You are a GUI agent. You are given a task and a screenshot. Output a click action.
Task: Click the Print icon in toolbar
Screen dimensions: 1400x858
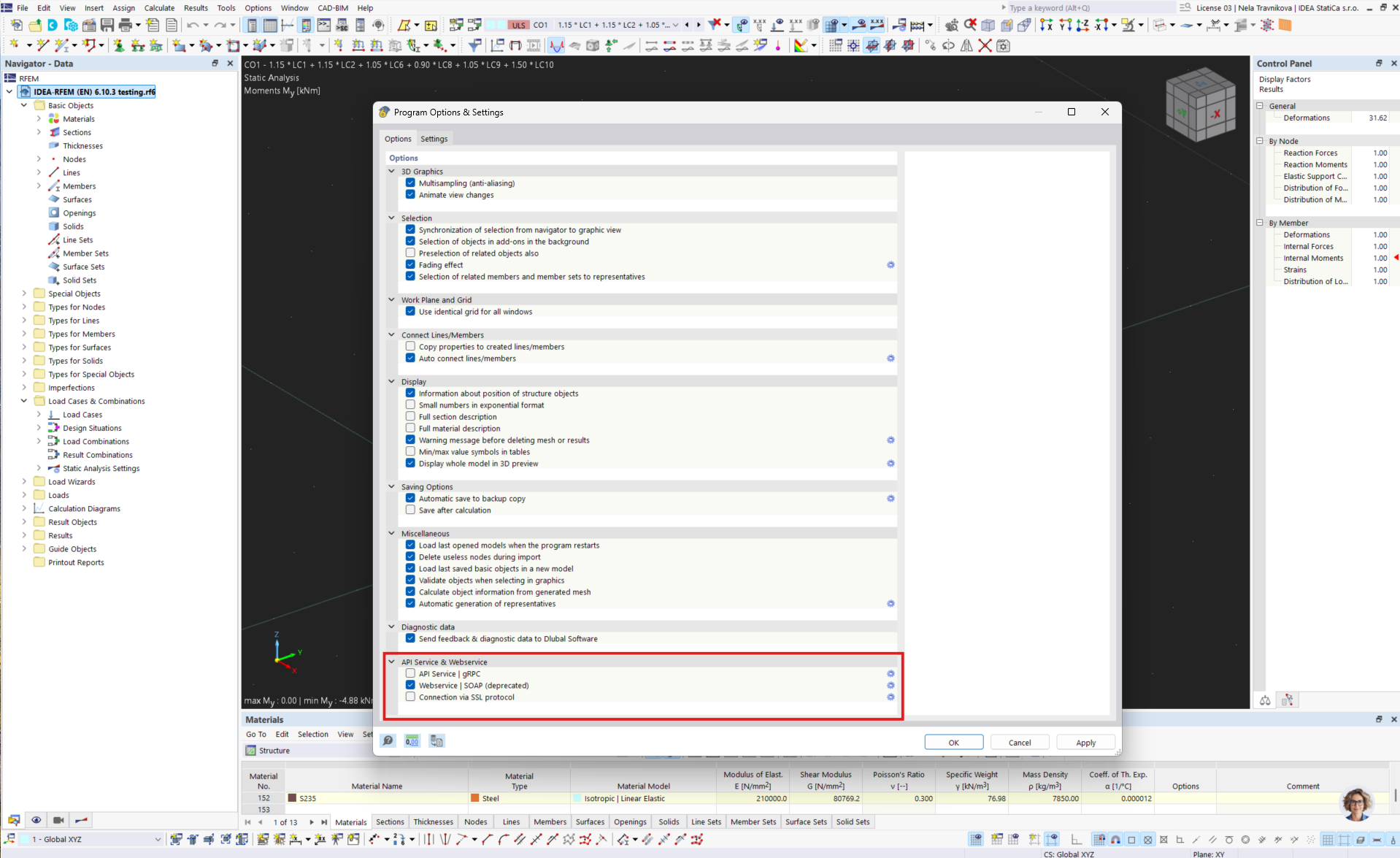click(126, 26)
